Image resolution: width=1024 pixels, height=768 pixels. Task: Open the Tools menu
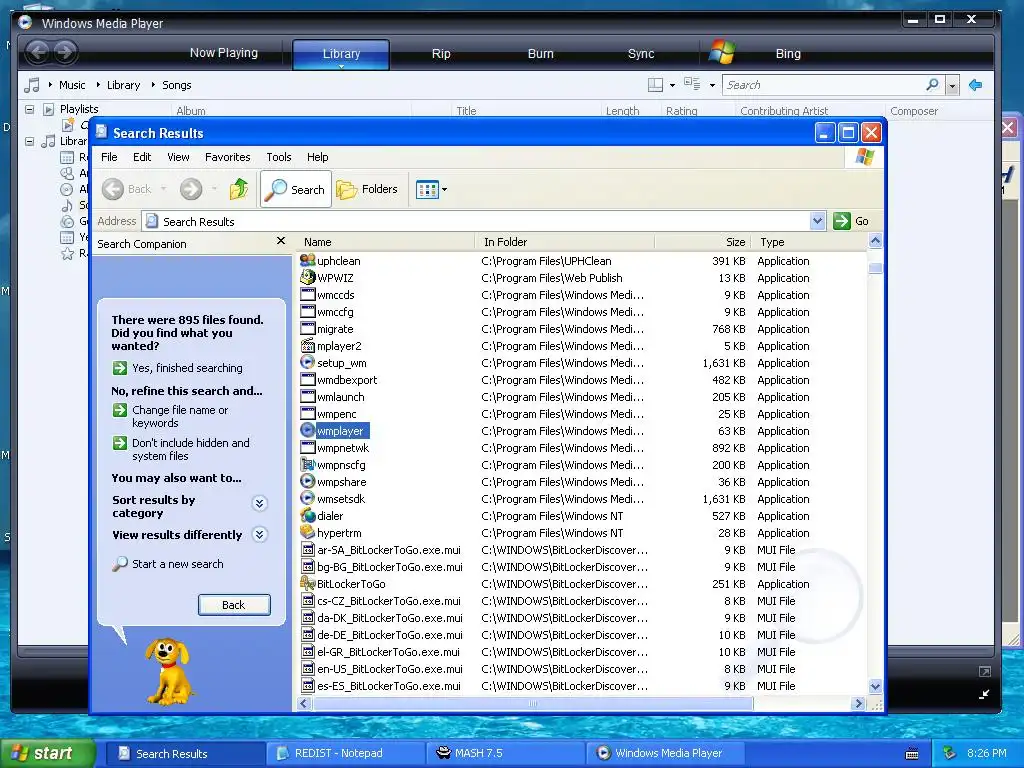(x=279, y=157)
